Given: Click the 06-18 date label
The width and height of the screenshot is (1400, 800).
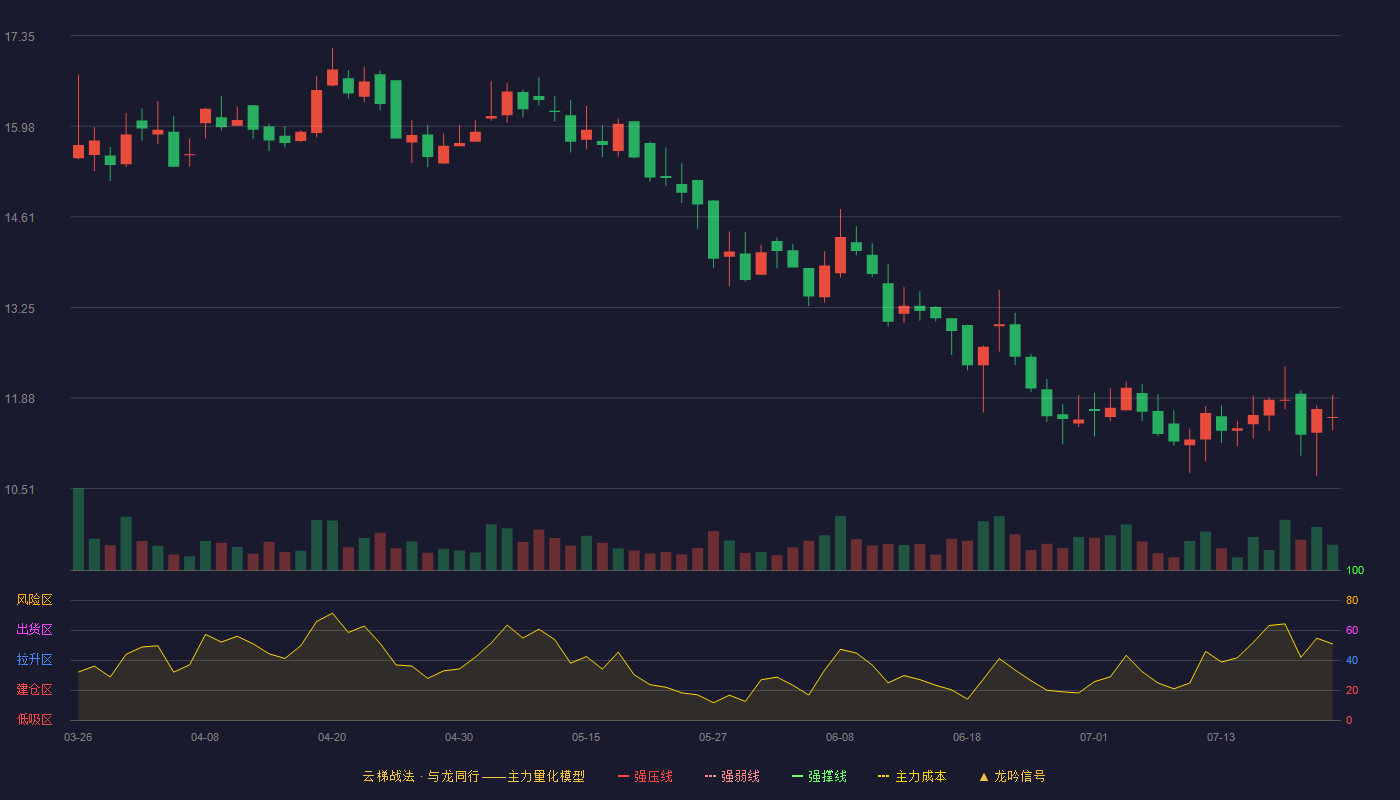Looking at the screenshot, I should [x=967, y=737].
